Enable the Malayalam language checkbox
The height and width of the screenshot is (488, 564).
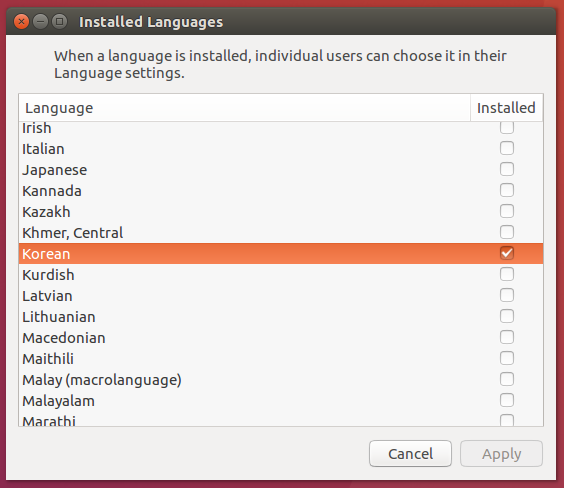click(x=506, y=400)
